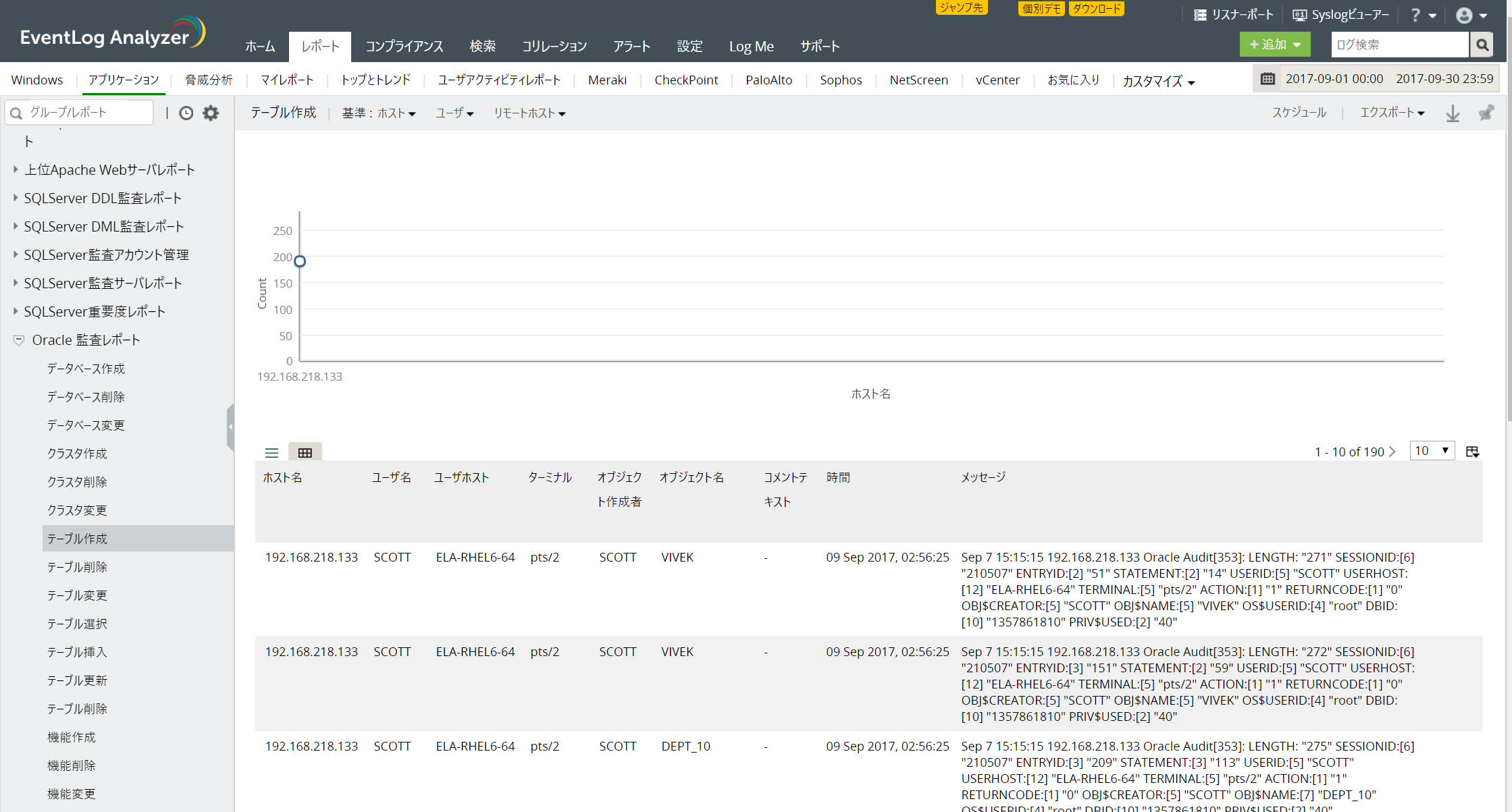This screenshot has width=1512, height=812.
Task: Open the user account avatar menu
Action: point(1464,16)
